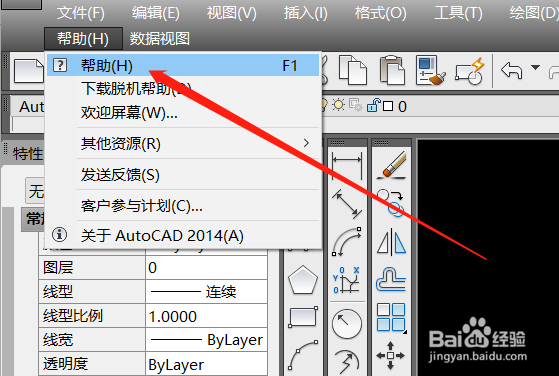Click the 线宽 ByLayer value cell
Screen dimensions: 559x376
207,340
